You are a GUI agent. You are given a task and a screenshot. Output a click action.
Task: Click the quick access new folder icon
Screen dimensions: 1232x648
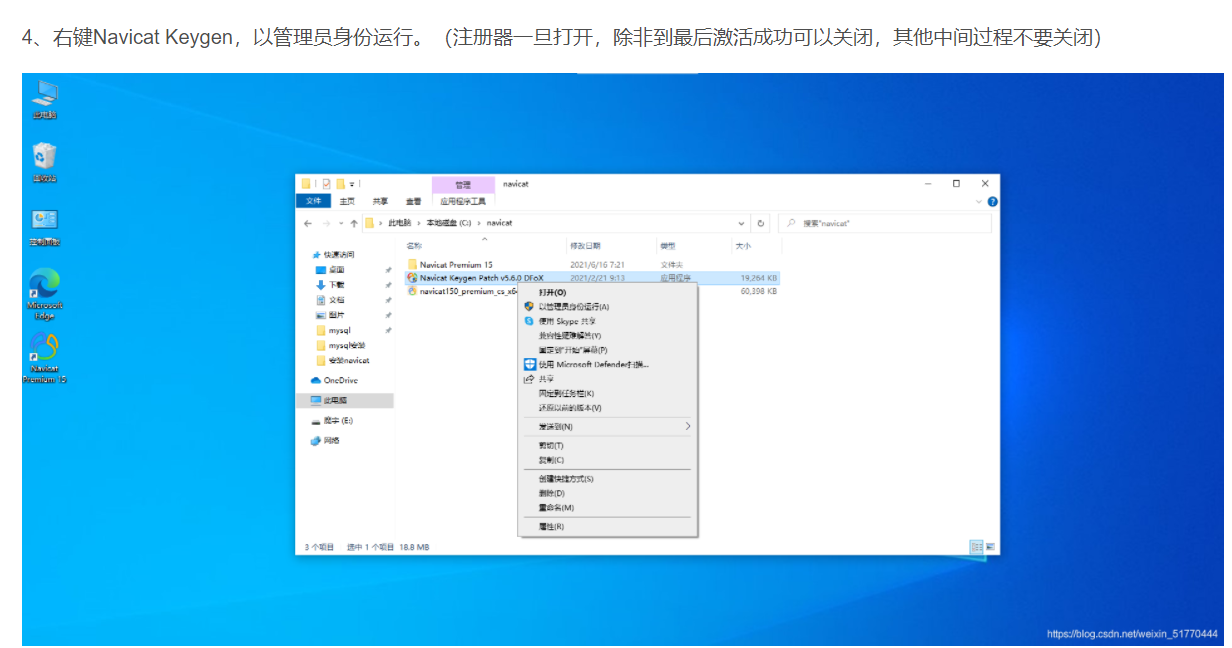pos(340,184)
